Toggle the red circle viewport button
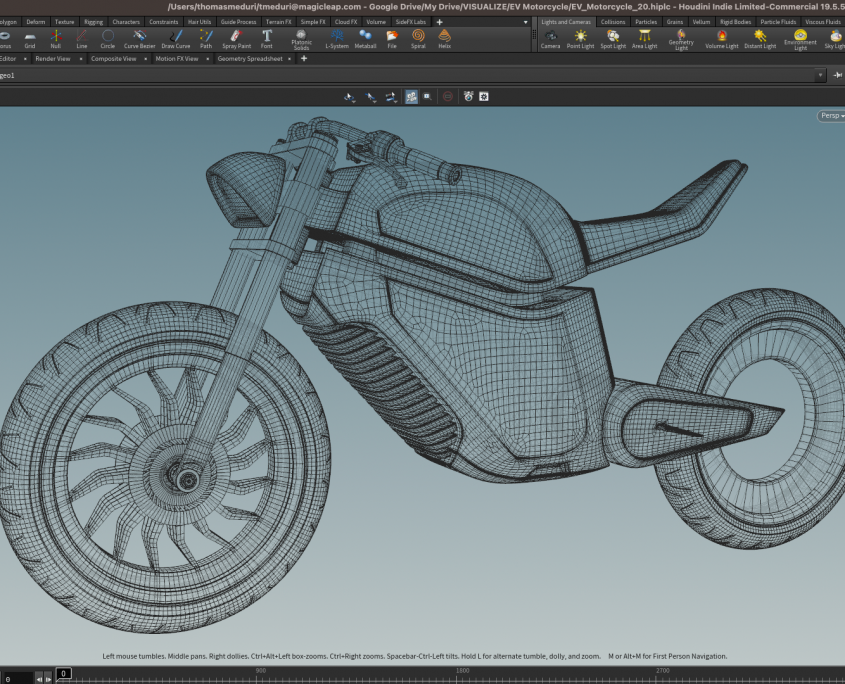 (x=447, y=96)
